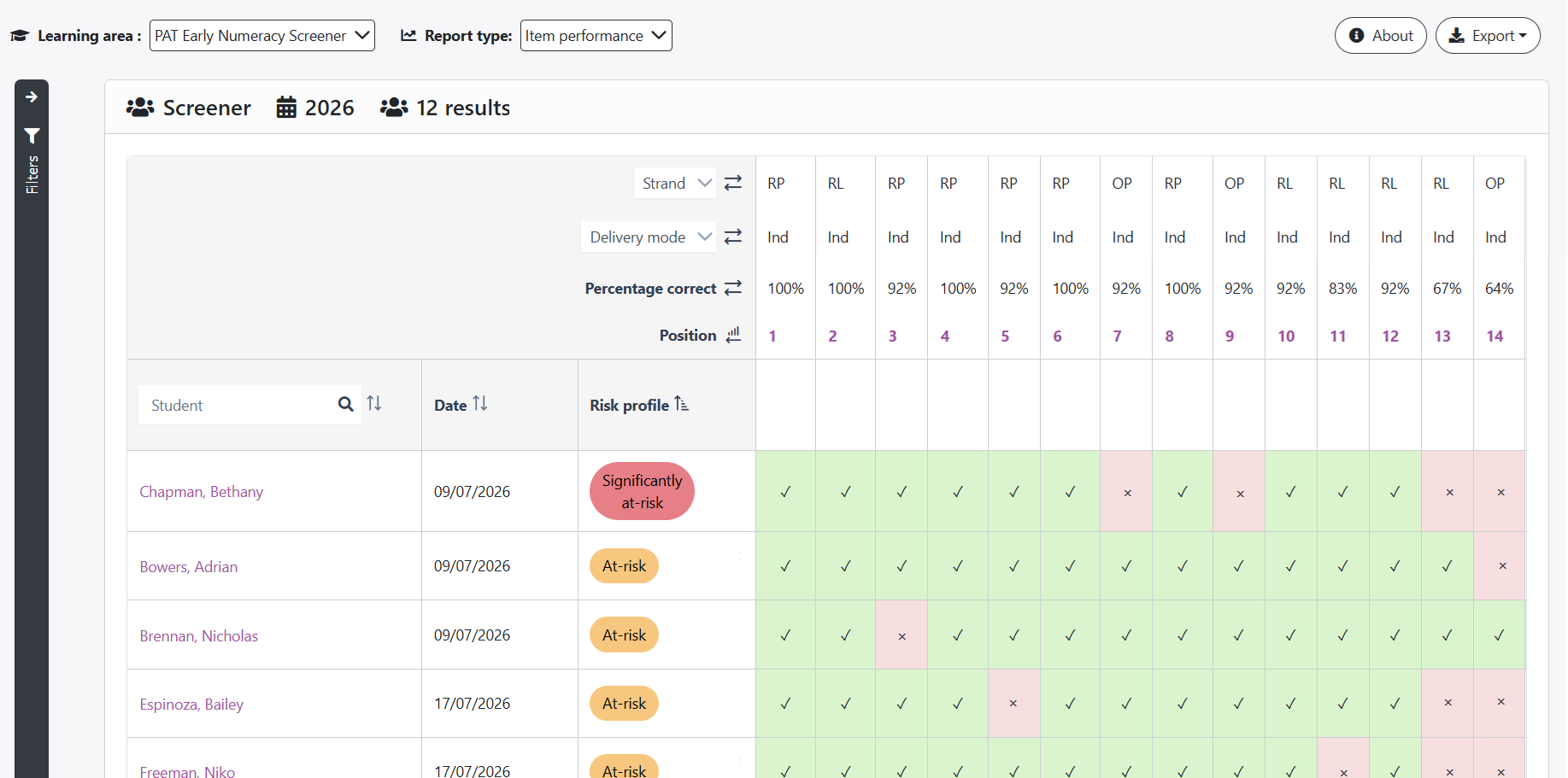1568x778 pixels.
Task: Expand the Strand dropdown
Action: [675, 183]
